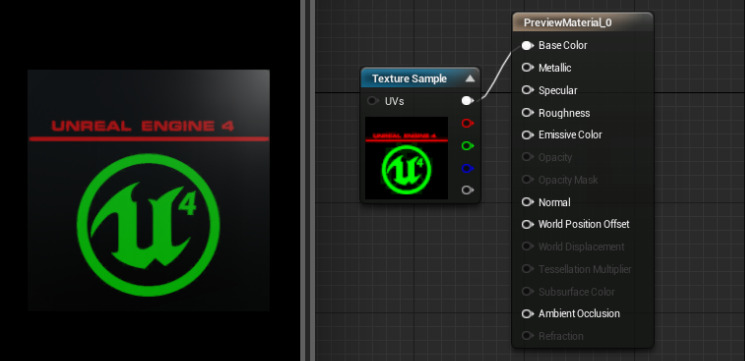Click the Base Color input pin

527,46
